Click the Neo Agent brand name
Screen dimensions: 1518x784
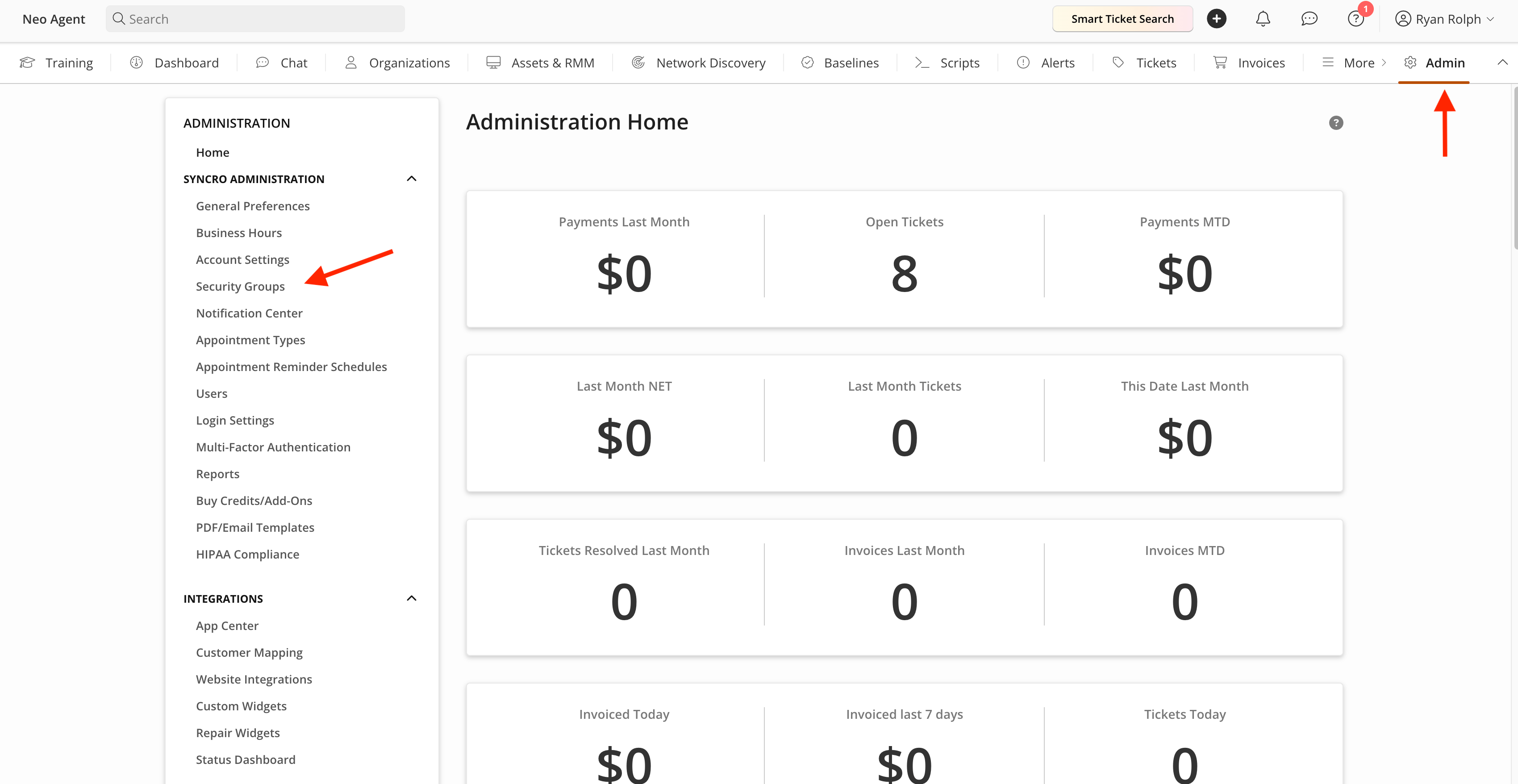[x=54, y=19]
